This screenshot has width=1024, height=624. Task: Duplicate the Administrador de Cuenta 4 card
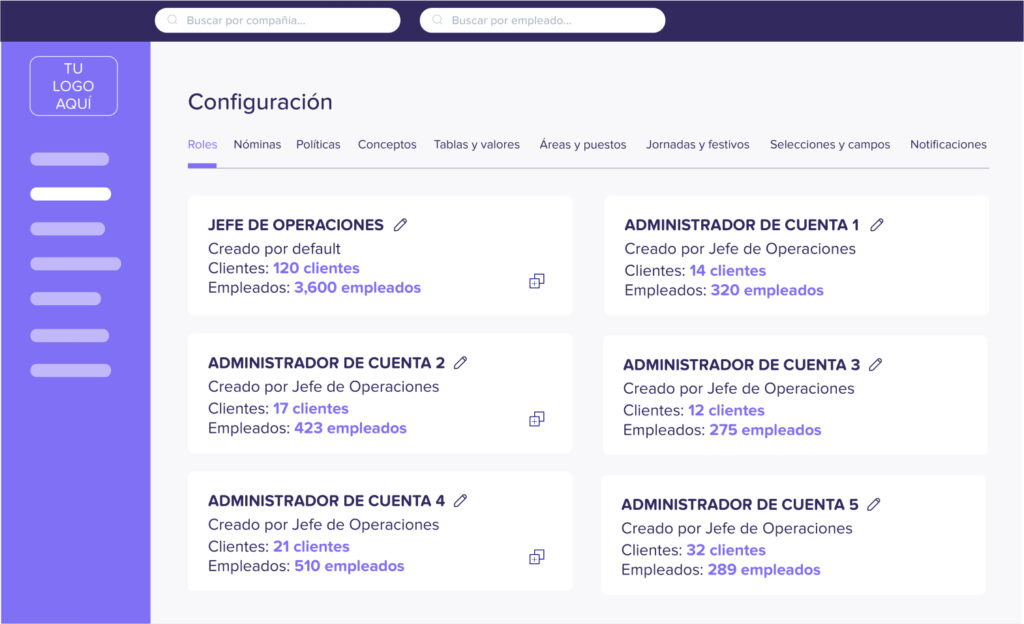coord(536,557)
